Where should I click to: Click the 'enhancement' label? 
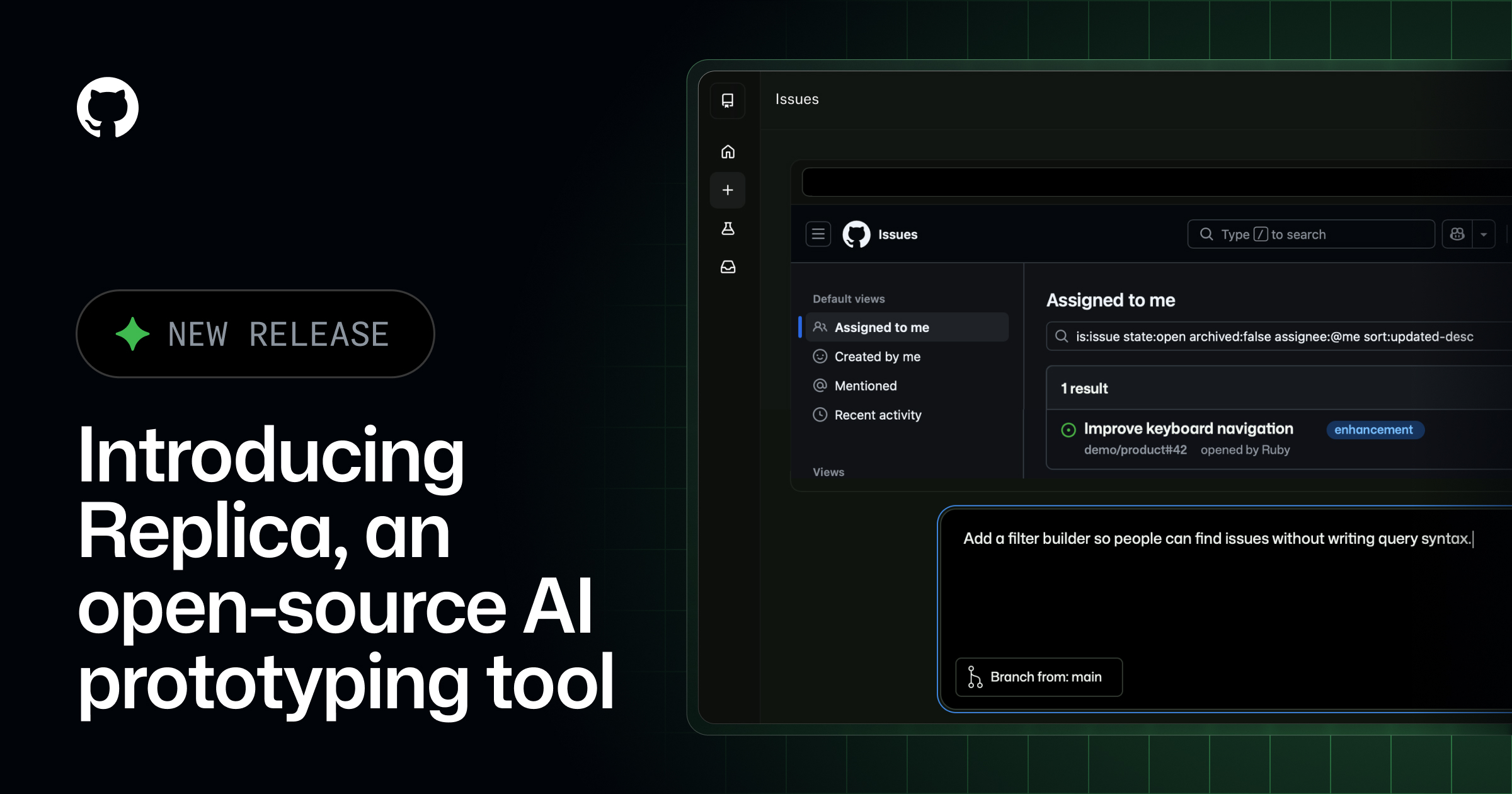[1375, 430]
